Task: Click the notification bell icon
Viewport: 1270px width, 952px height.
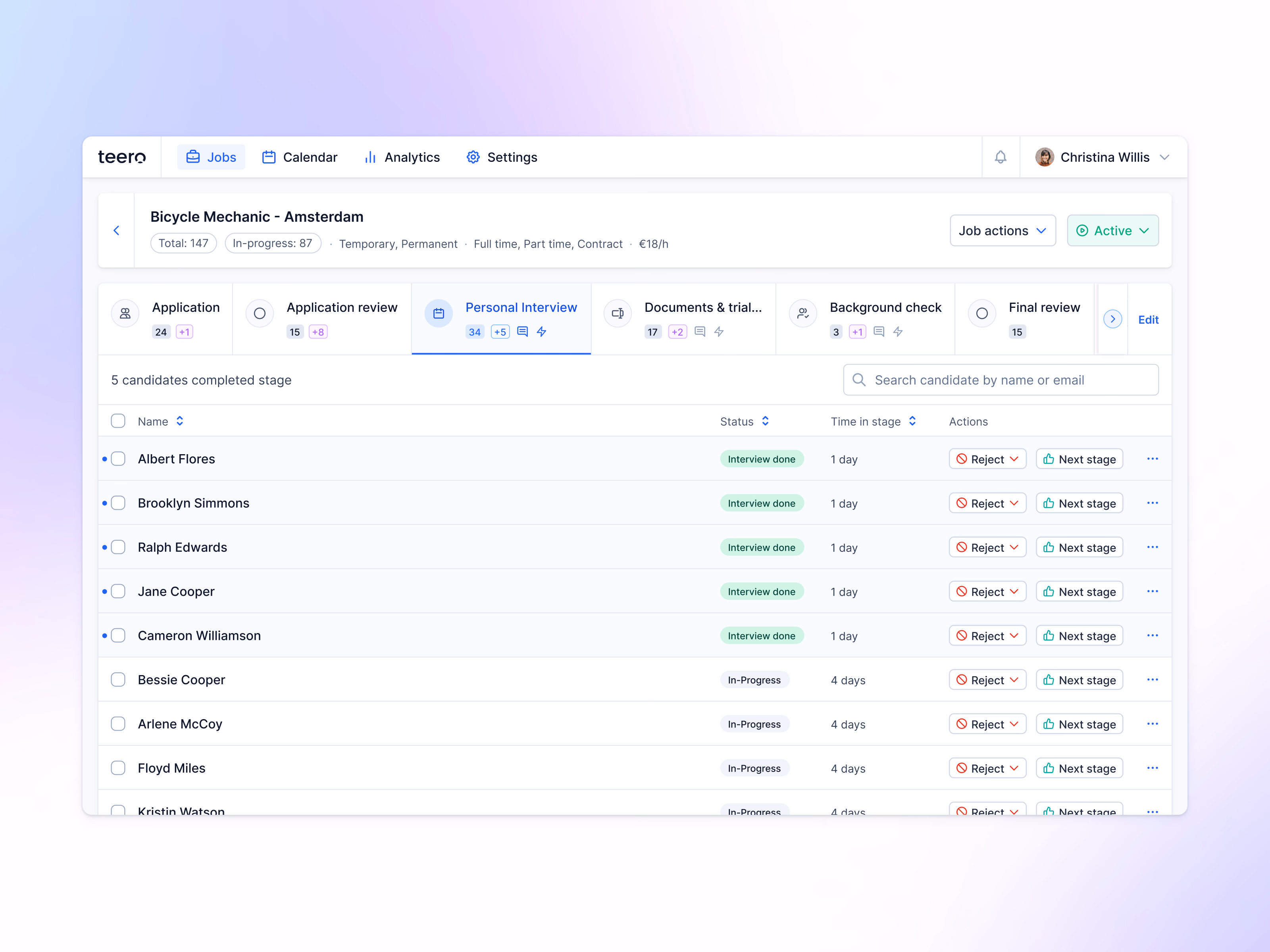Action: click(1000, 157)
